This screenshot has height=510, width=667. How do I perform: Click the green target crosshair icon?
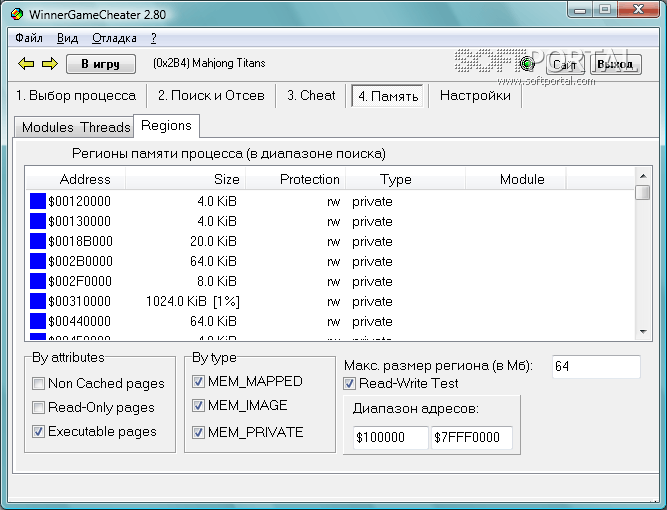click(527, 64)
